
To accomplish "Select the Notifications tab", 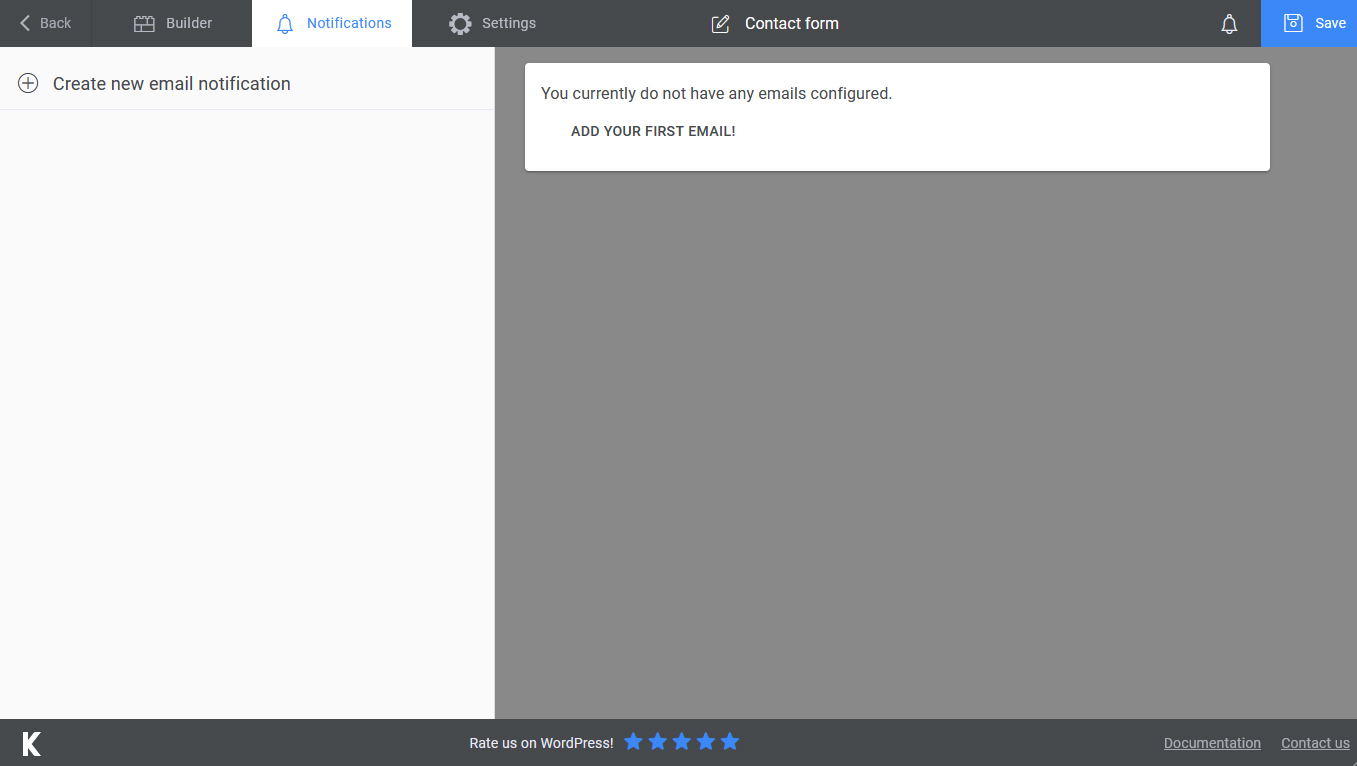I will [x=332, y=23].
